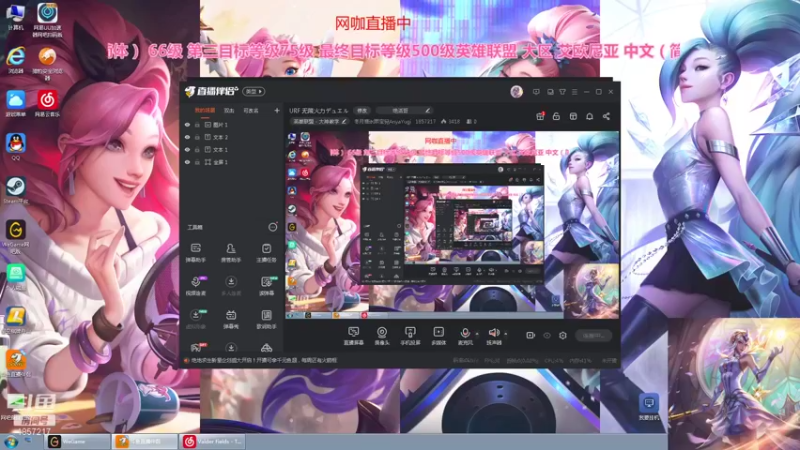Open the mode switch pill beside the logo
800x450 pixels.
point(254,91)
